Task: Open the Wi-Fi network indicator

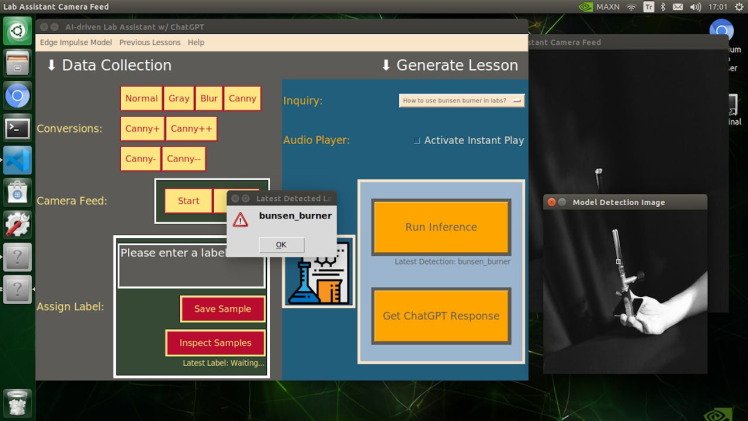Action: point(632,7)
